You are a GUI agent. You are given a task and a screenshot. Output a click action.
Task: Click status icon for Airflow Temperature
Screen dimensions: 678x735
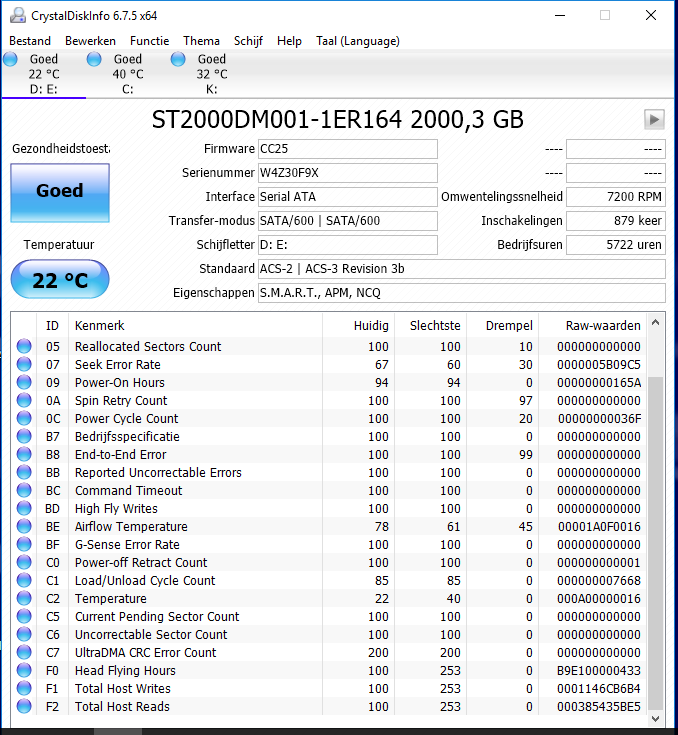pyautogui.click(x=24, y=526)
